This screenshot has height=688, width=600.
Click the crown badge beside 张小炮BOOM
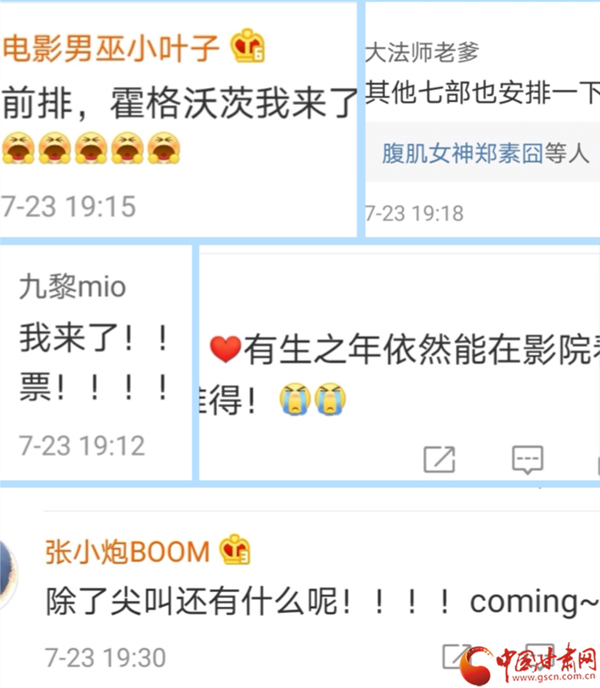(235, 549)
